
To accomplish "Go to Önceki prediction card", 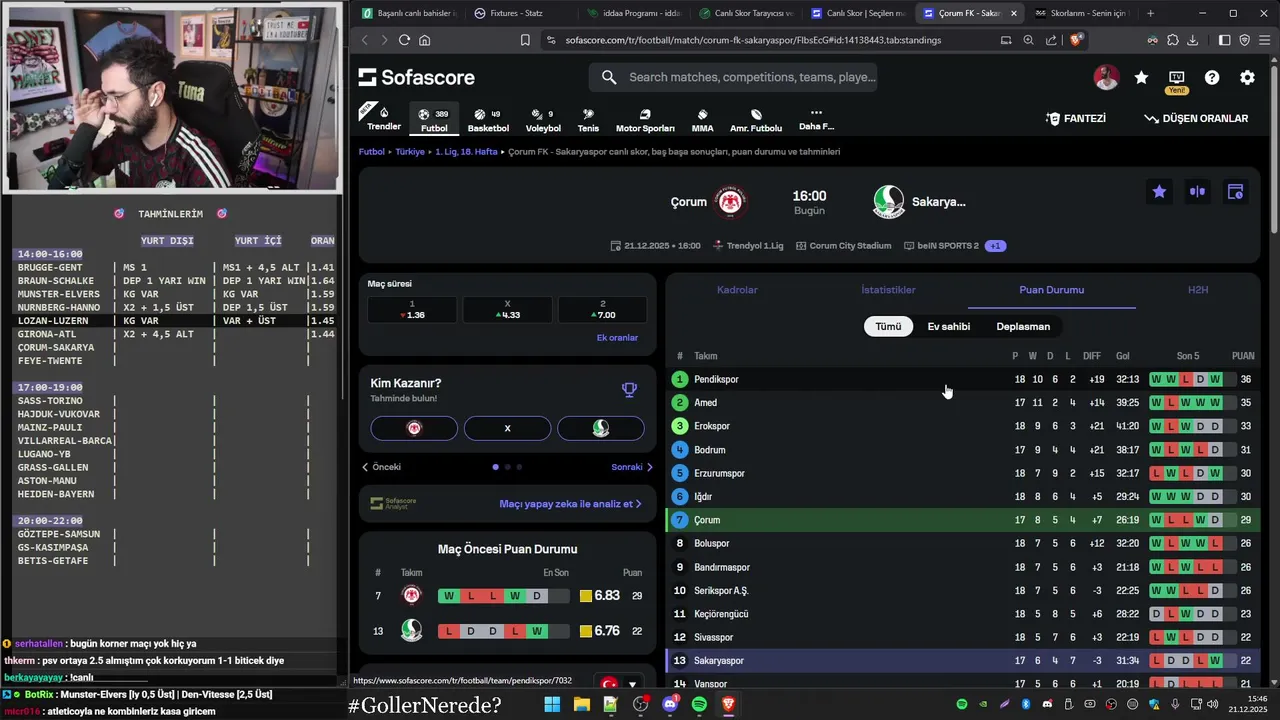I will pyautogui.click(x=381, y=467).
